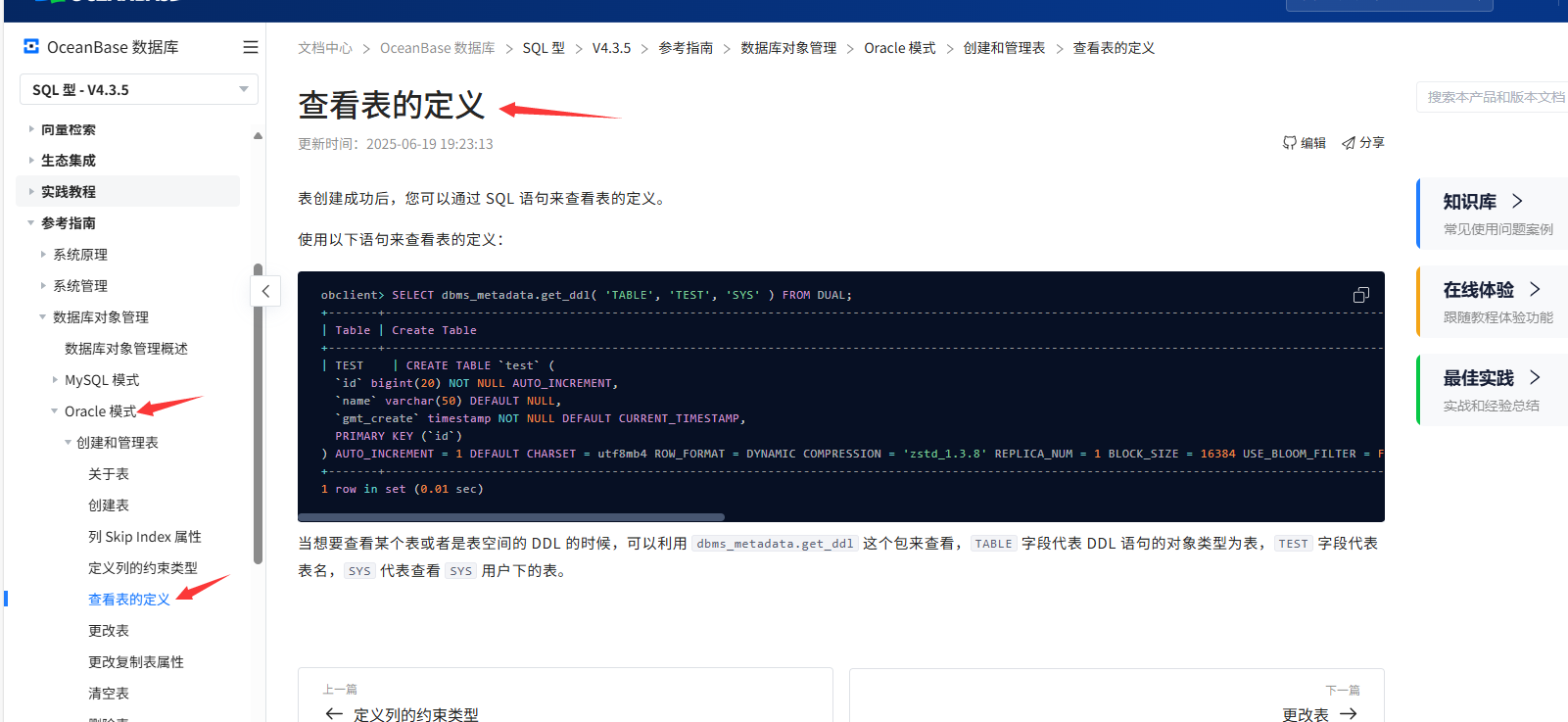The image size is (1568, 722).
Task: Open 创建表 in sidebar
Action: [x=109, y=505]
